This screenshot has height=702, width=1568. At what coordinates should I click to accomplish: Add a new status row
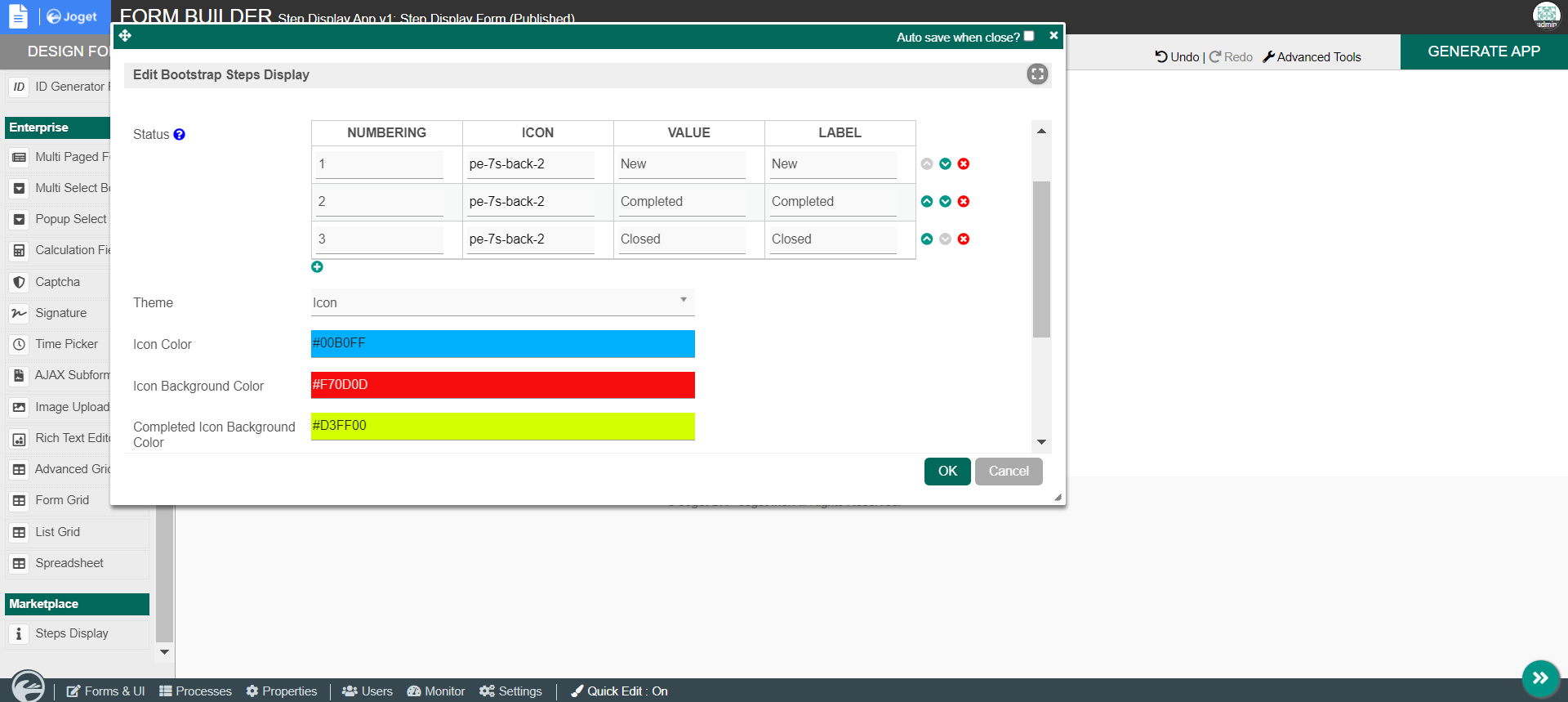click(x=317, y=266)
